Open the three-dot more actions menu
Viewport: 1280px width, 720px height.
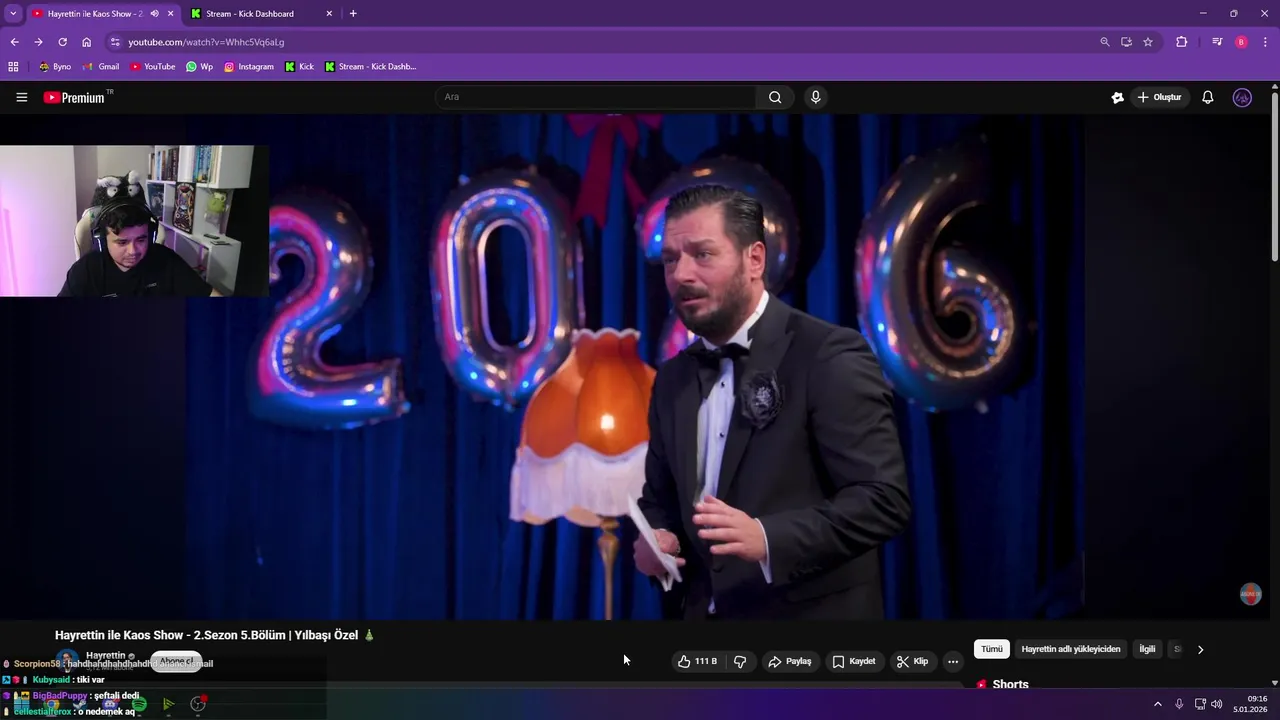tap(953, 661)
